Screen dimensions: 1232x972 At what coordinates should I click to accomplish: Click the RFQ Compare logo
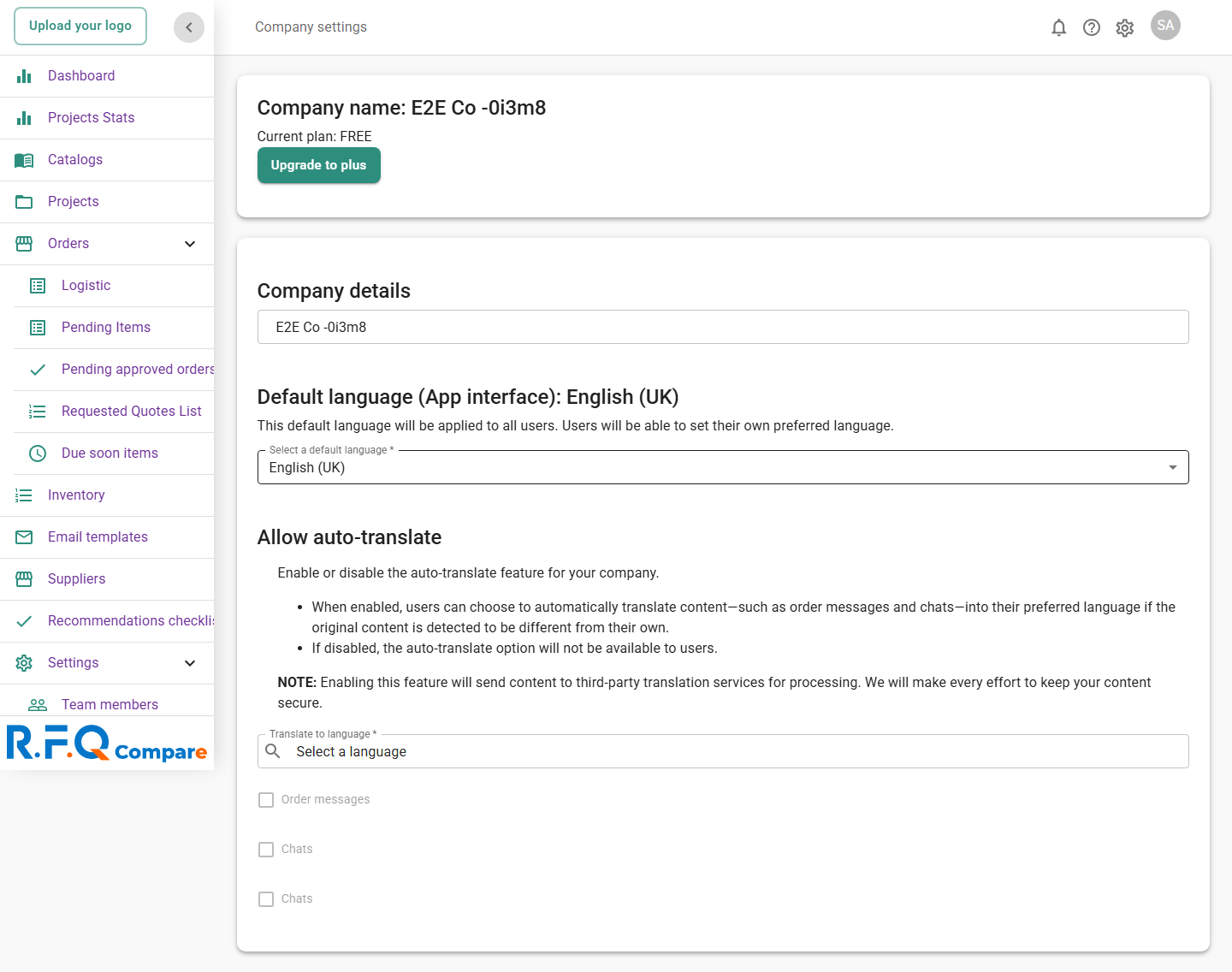coord(107,743)
